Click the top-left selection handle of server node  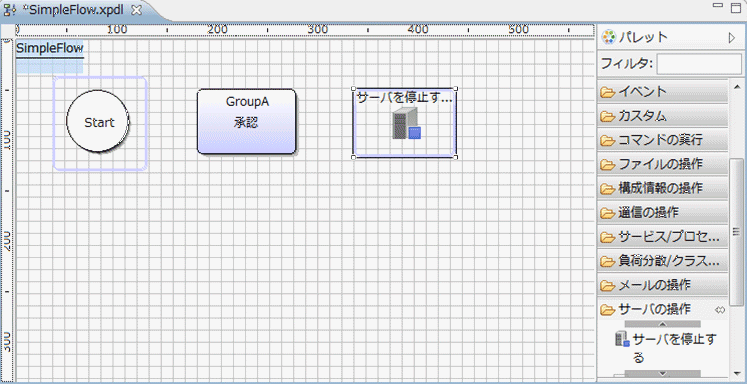point(353,89)
